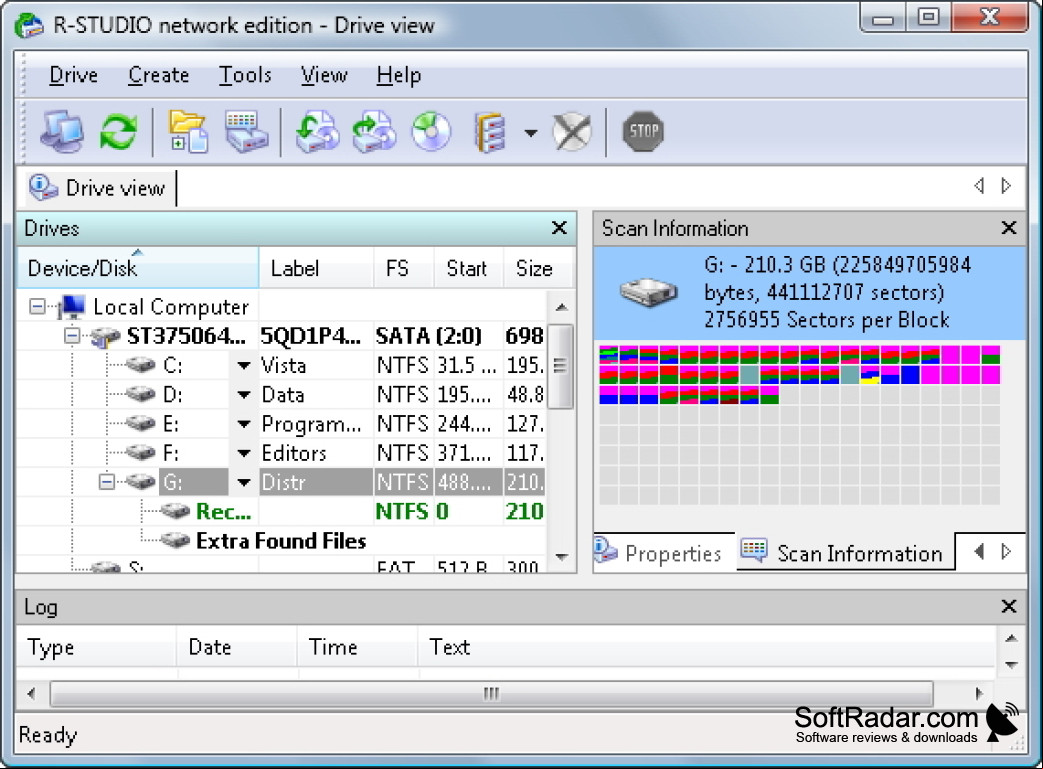Click the Open Image toolbar icon
This screenshot has height=769, width=1043.
pyautogui.click(x=317, y=131)
